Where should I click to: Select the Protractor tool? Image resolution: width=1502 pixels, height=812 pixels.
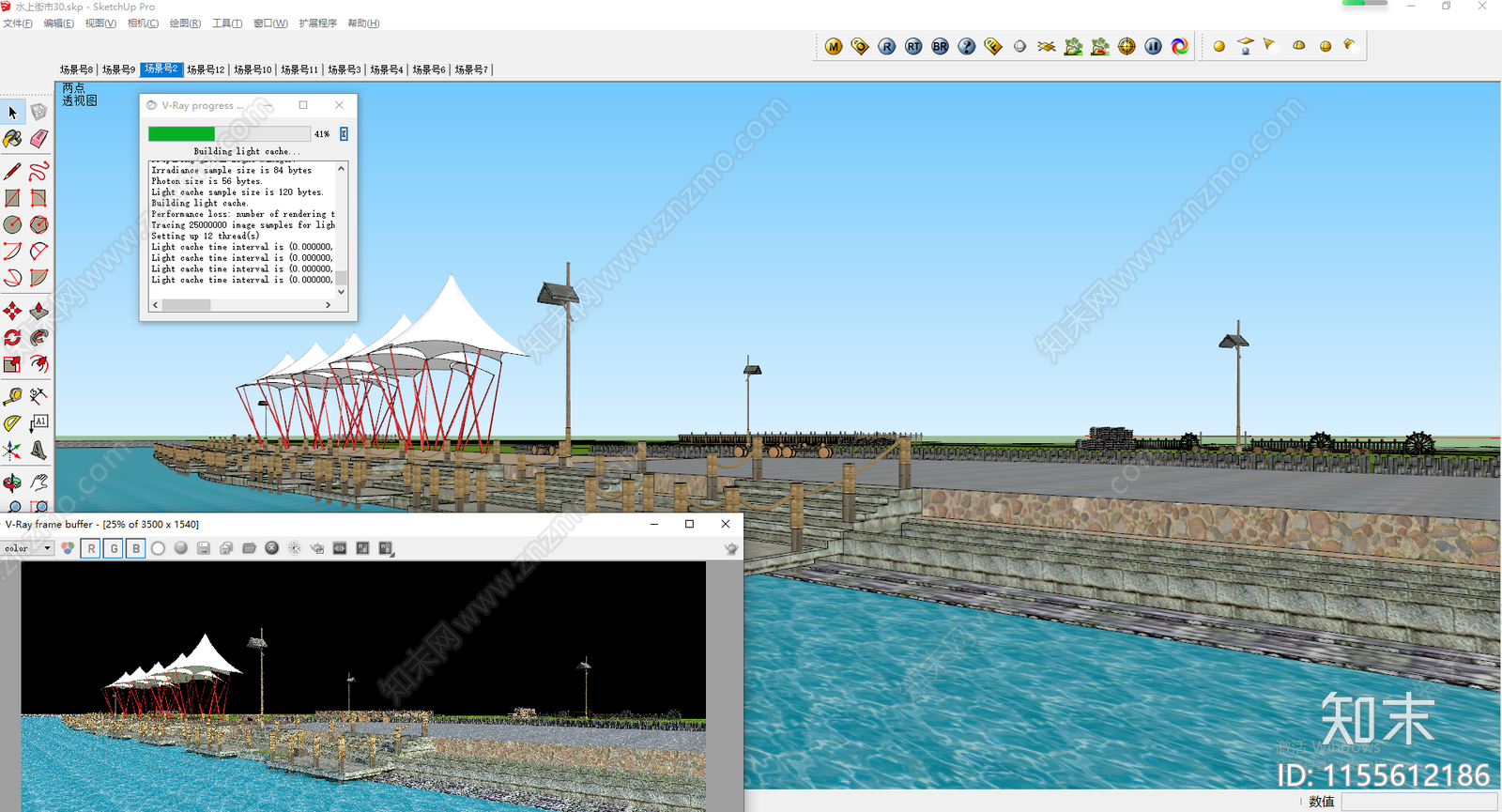coord(12,423)
